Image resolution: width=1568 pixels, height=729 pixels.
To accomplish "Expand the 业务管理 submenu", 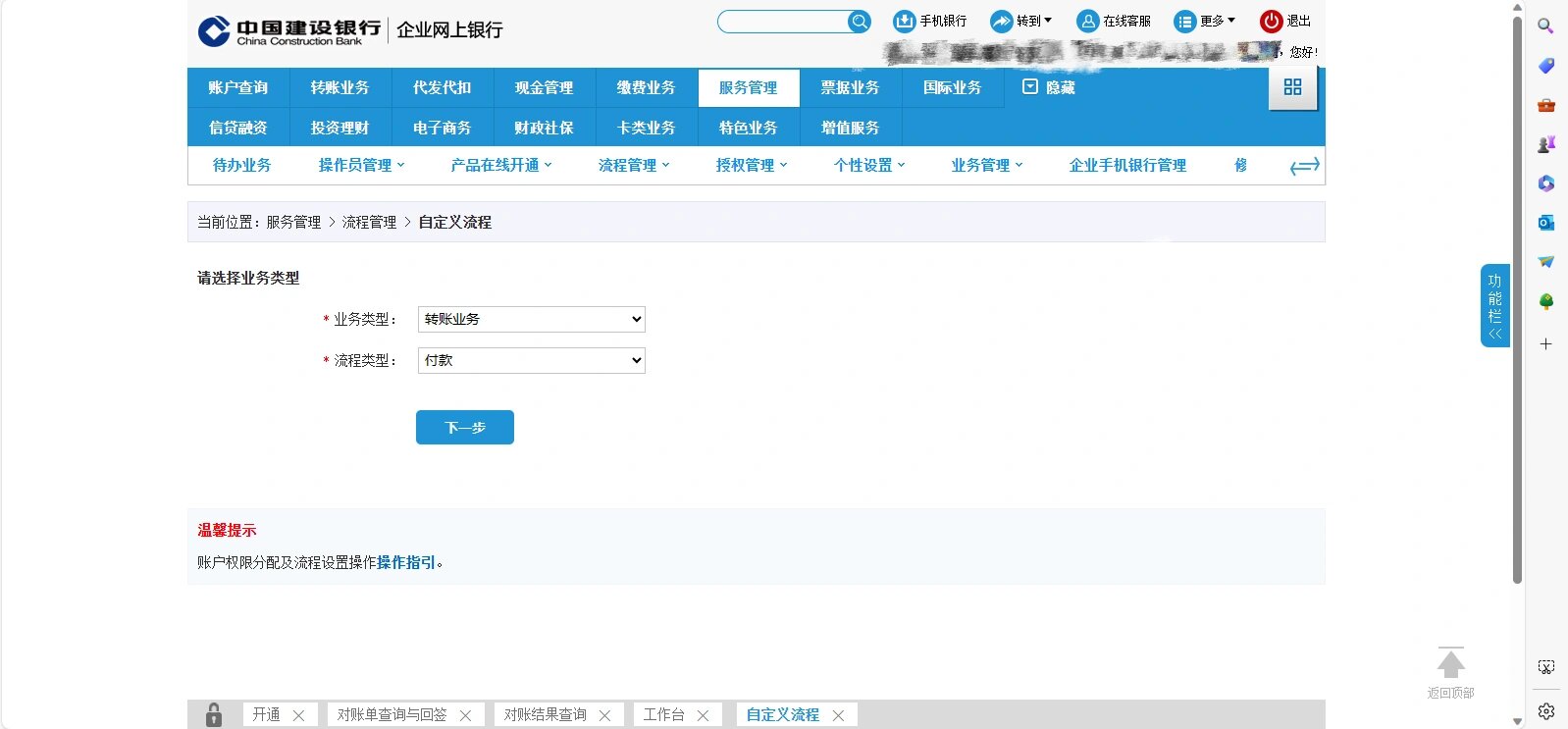I will [987, 165].
